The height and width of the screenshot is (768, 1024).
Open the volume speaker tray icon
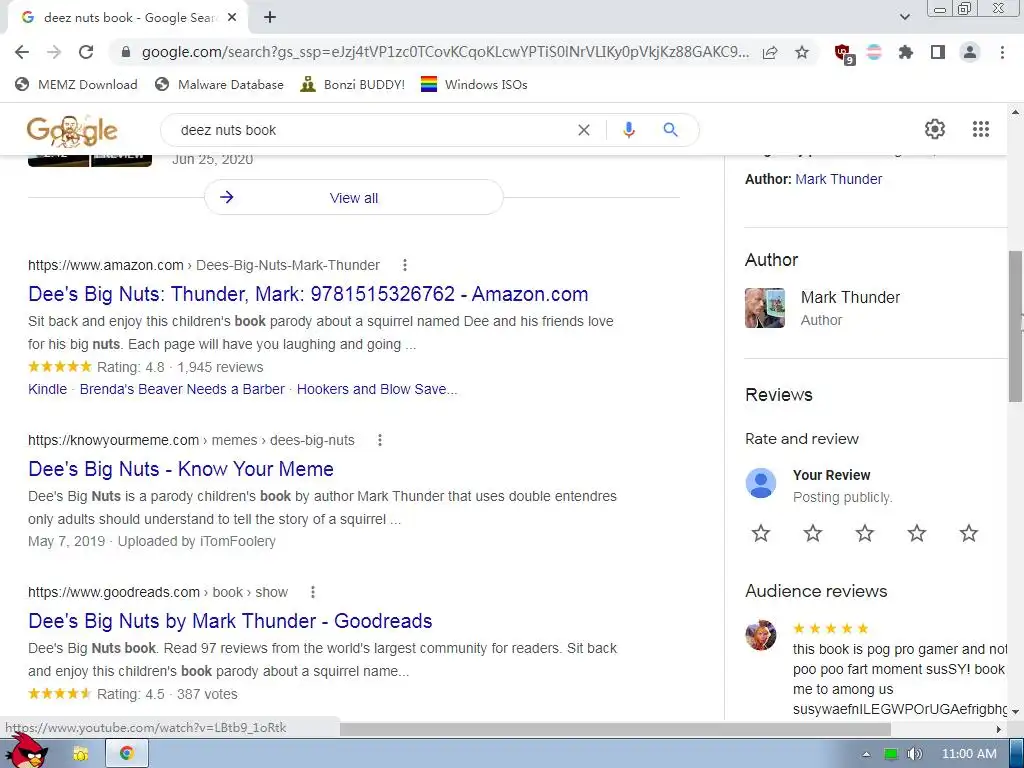pyautogui.click(x=915, y=754)
